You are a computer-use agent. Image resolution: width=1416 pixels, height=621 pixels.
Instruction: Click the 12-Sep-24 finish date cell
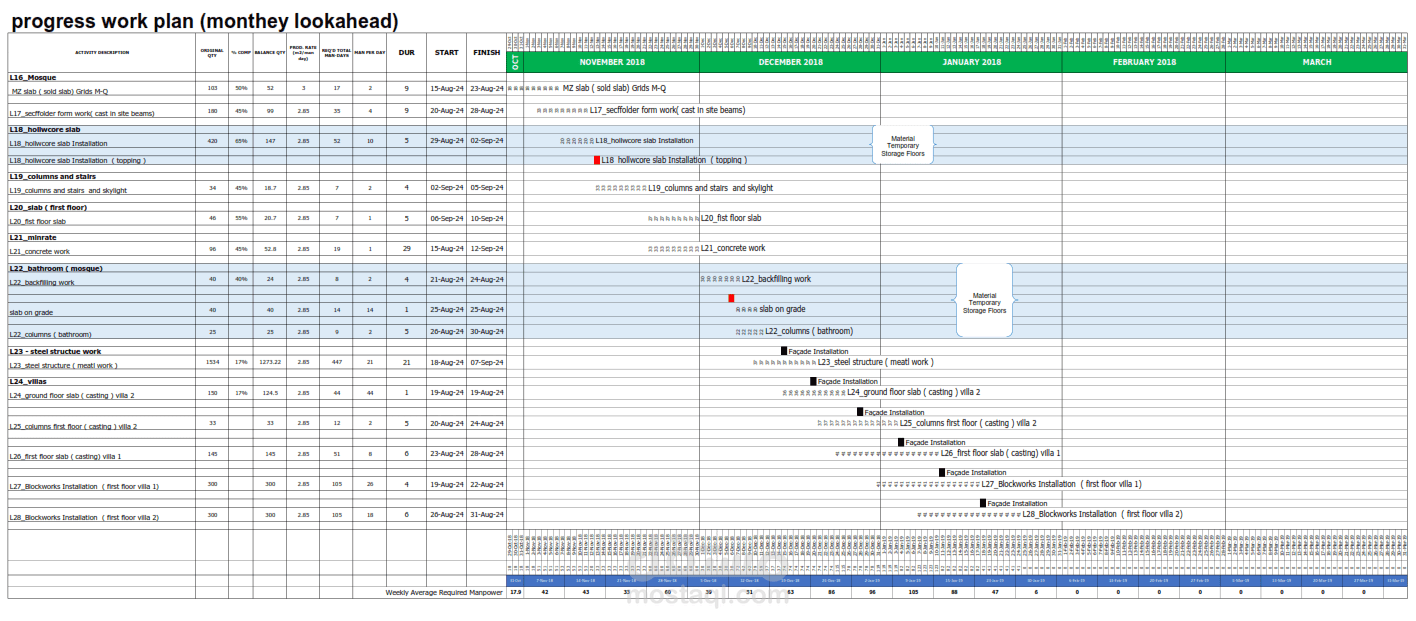coord(487,249)
